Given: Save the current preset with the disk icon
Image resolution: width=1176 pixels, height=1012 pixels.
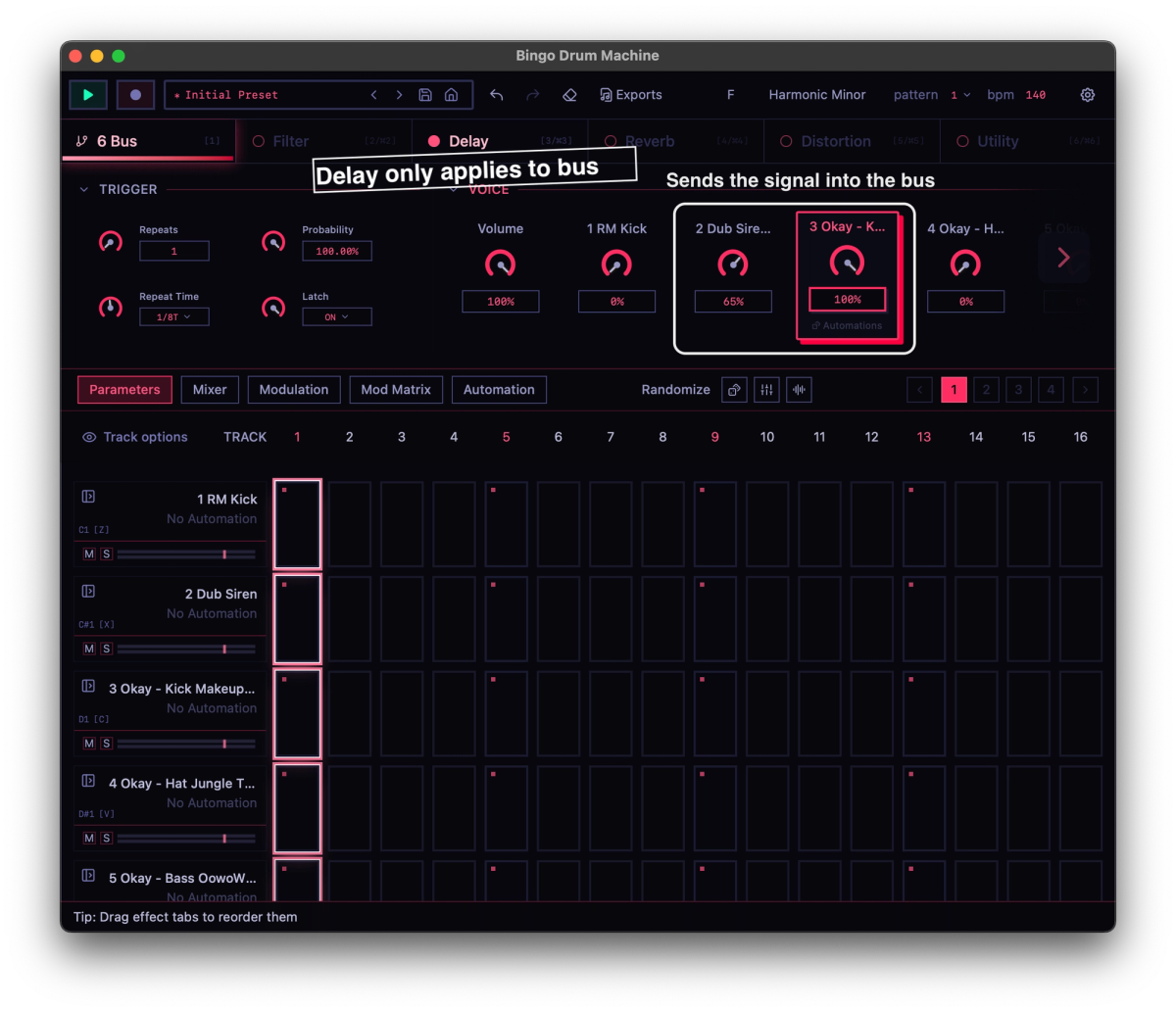Looking at the screenshot, I should pyautogui.click(x=425, y=95).
